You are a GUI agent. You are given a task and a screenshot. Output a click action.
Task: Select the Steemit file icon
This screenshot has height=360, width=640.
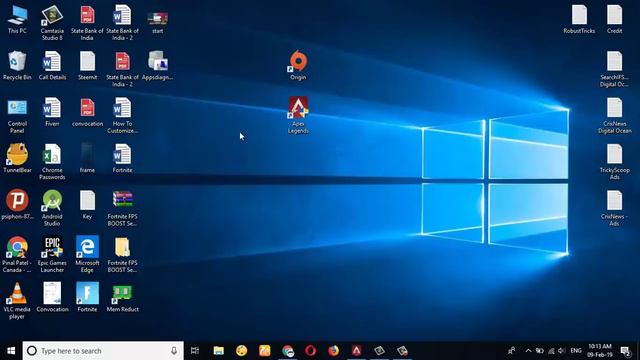point(87,65)
